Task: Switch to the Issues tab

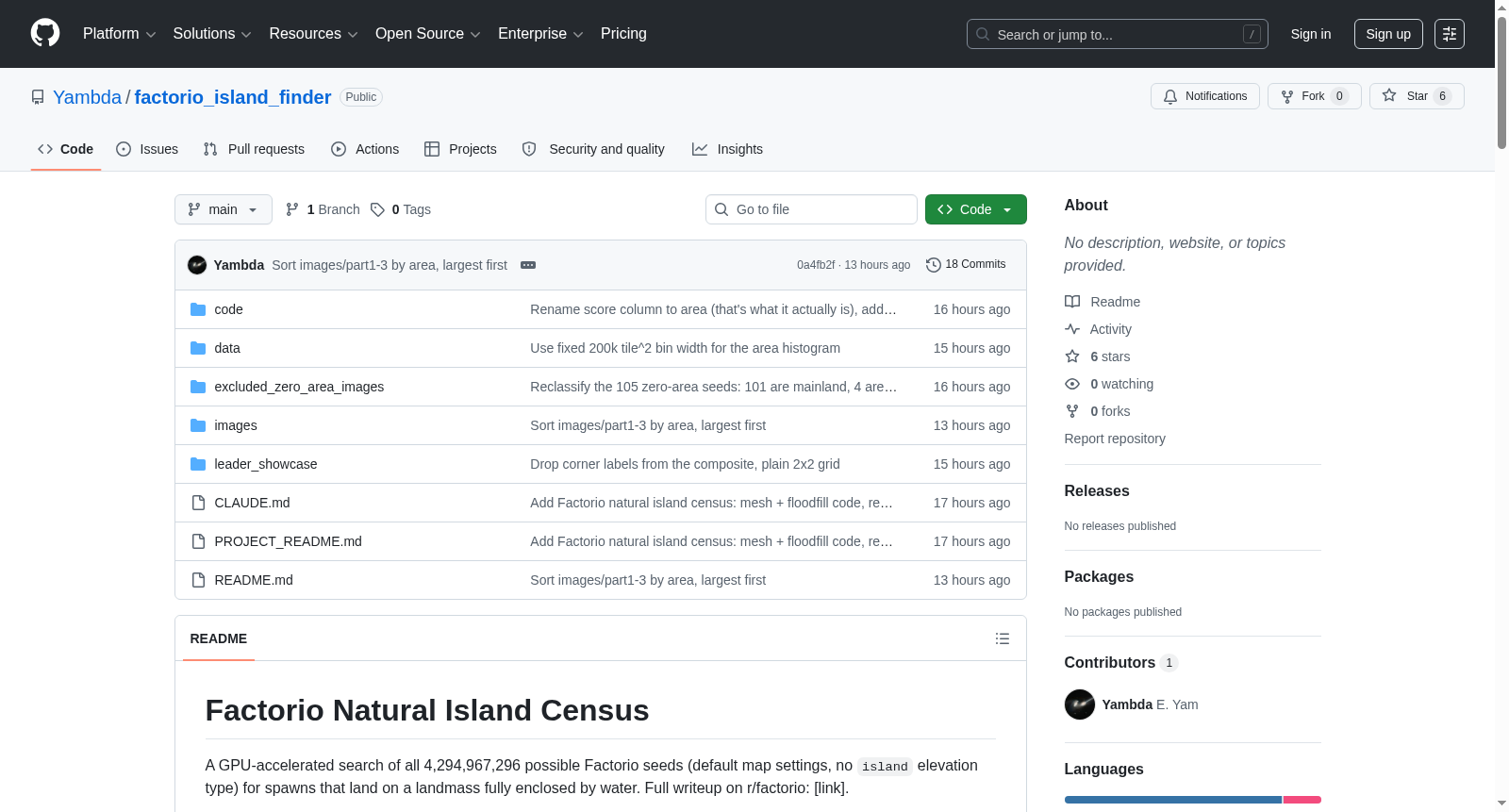Action: (x=147, y=149)
